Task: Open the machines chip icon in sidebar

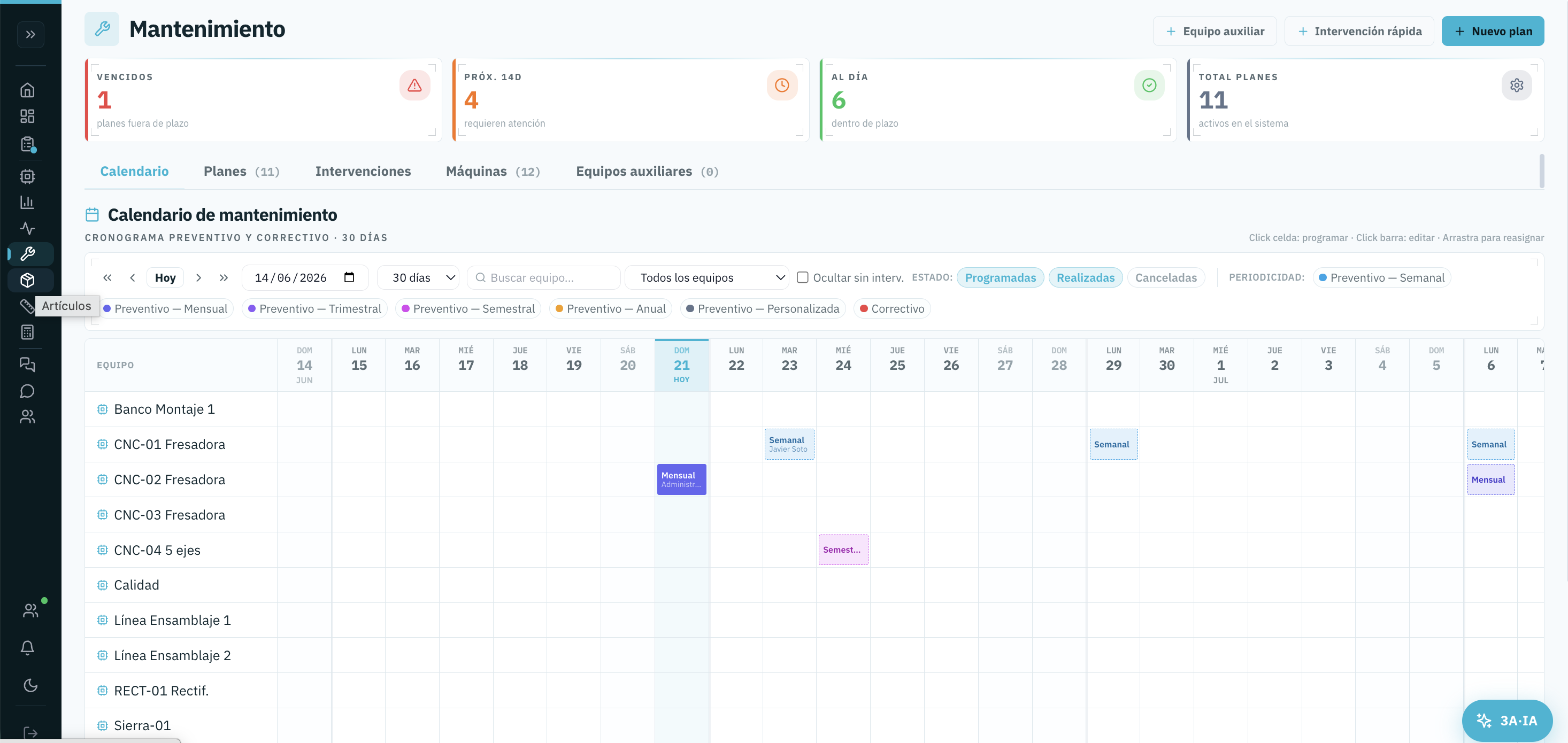Action: (27, 176)
